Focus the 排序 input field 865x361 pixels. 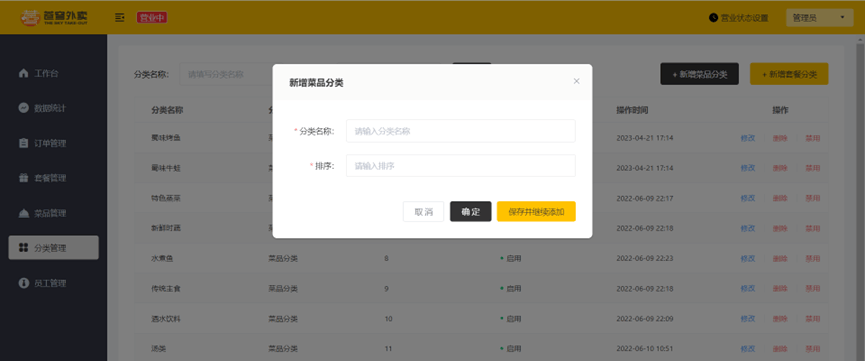click(x=461, y=166)
